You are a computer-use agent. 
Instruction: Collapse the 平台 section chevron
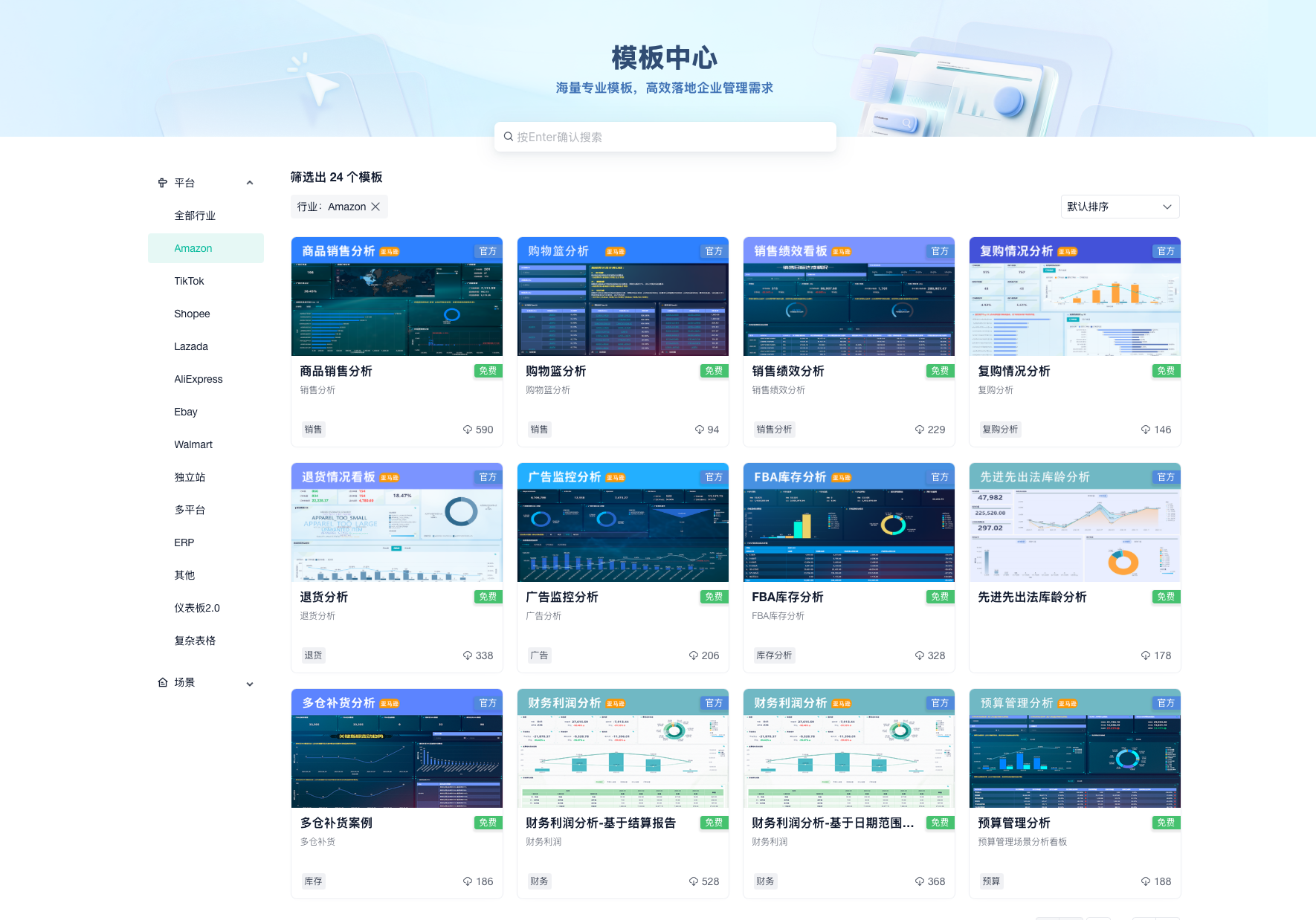[250, 183]
